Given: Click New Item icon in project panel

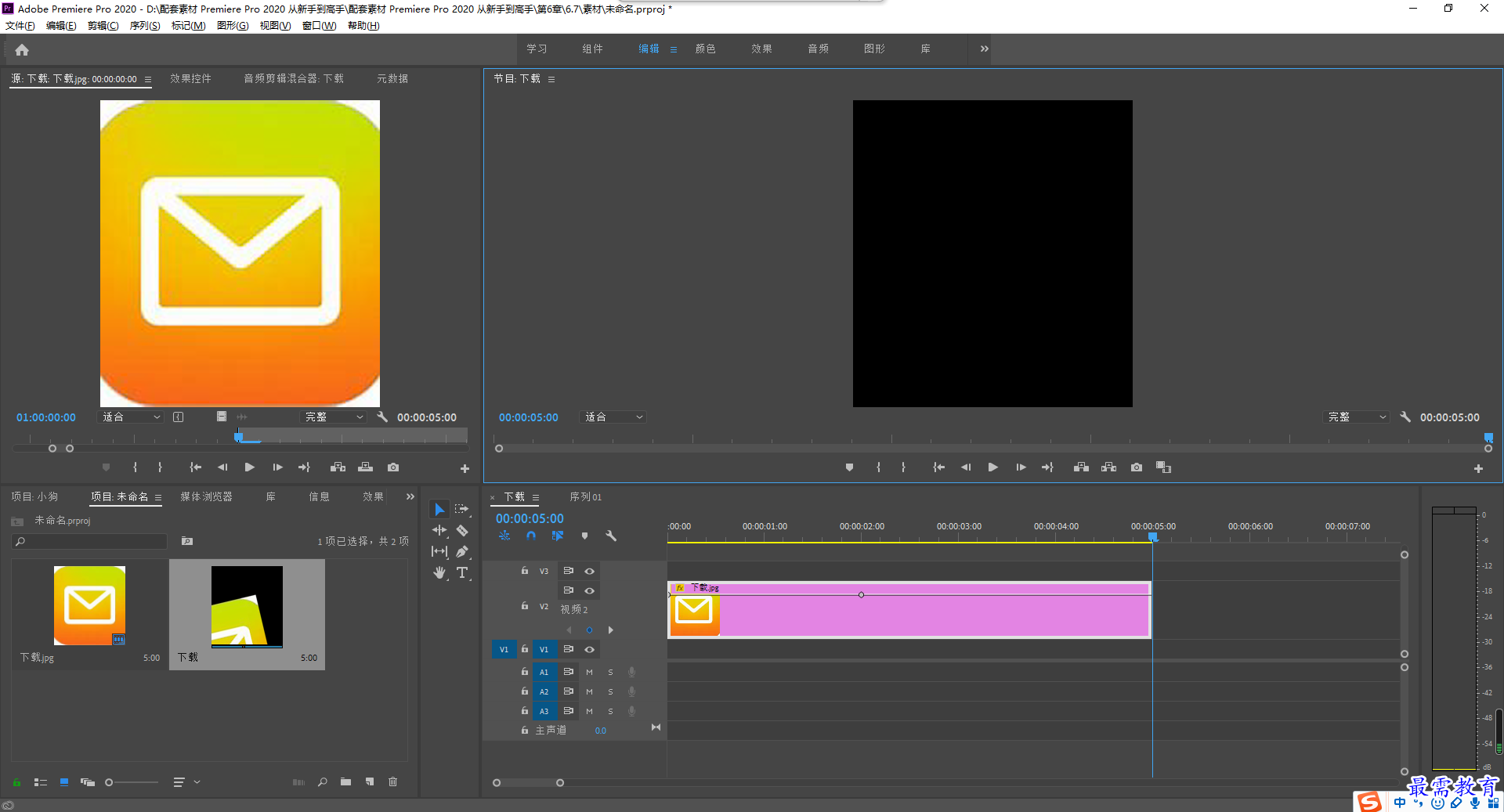Looking at the screenshot, I should [369, 782].
